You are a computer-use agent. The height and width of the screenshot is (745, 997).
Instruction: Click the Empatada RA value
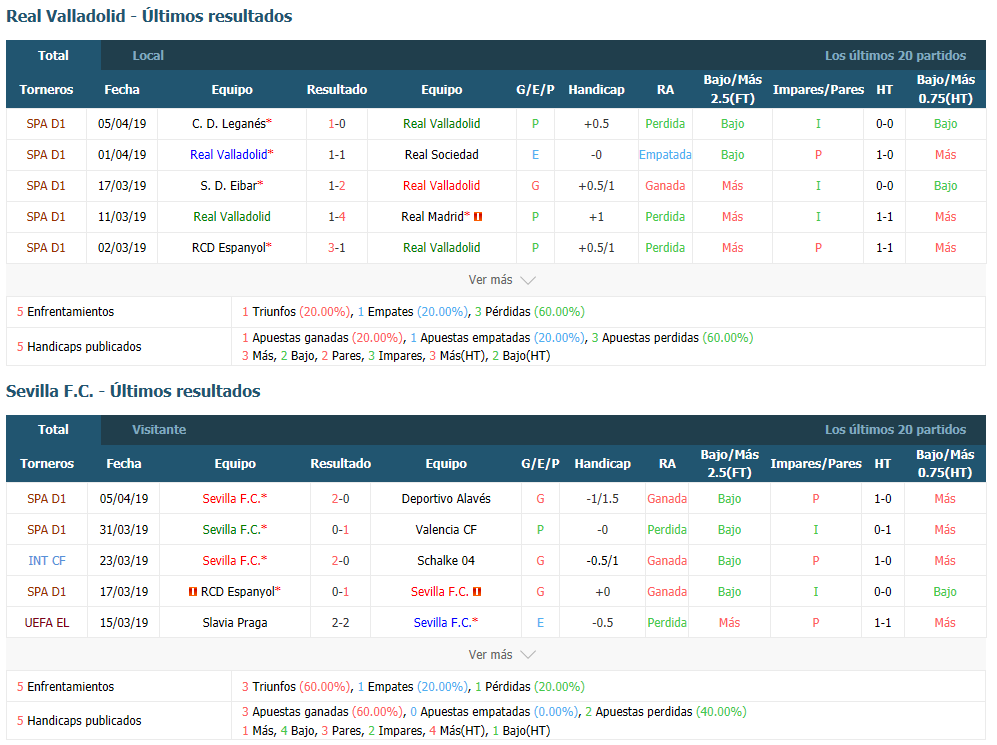[665, 154]
